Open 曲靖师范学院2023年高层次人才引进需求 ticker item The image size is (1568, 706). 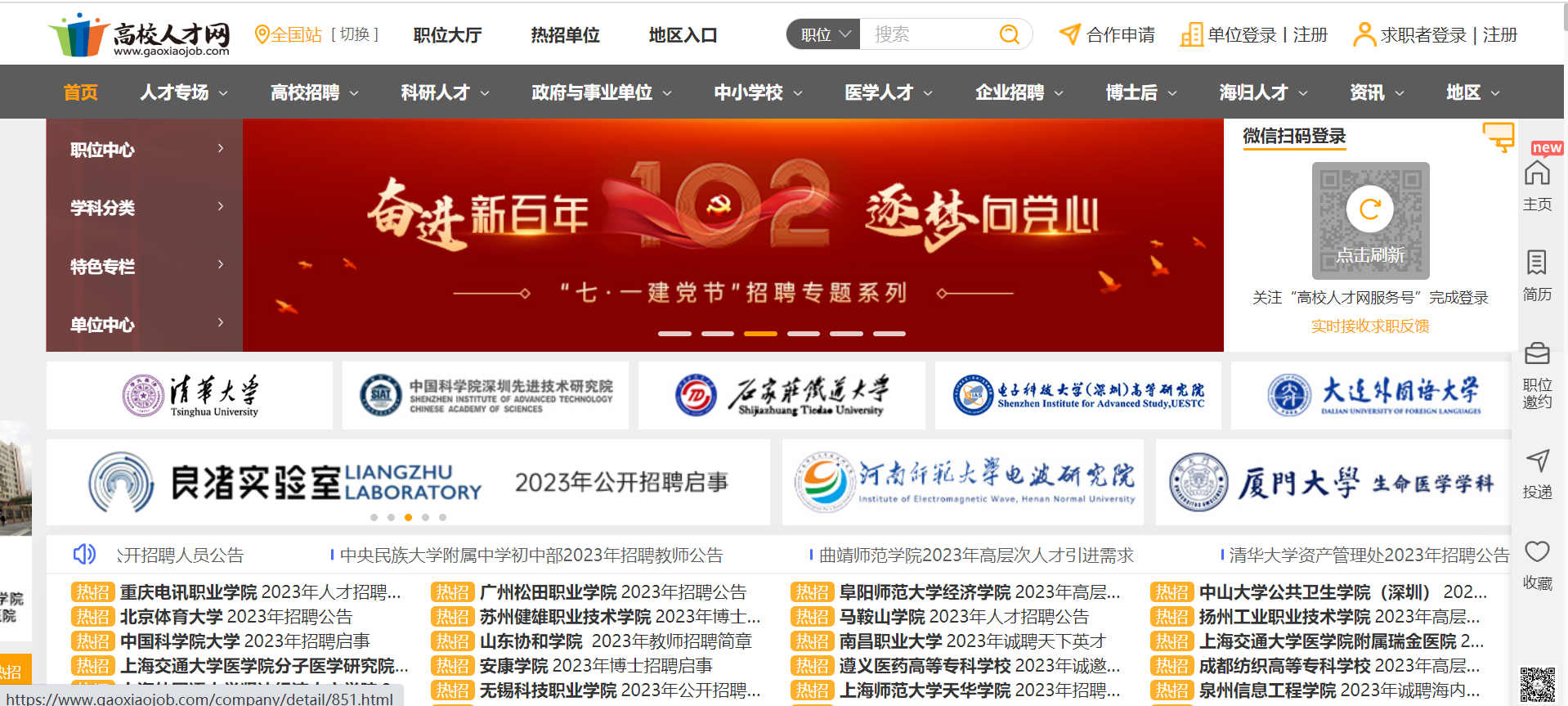click(977, 555)
